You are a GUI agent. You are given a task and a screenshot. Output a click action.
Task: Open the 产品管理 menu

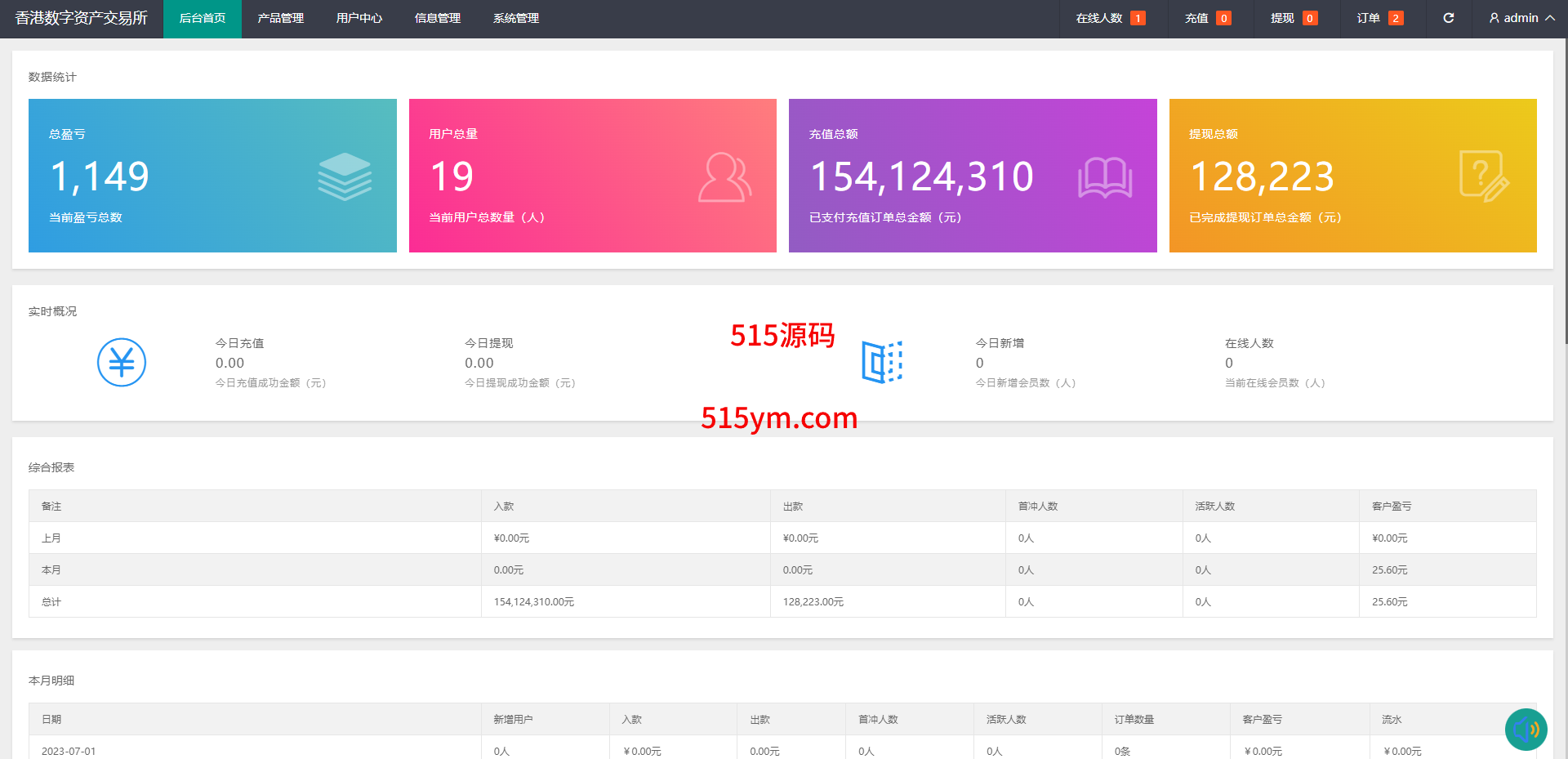(280, 18)
